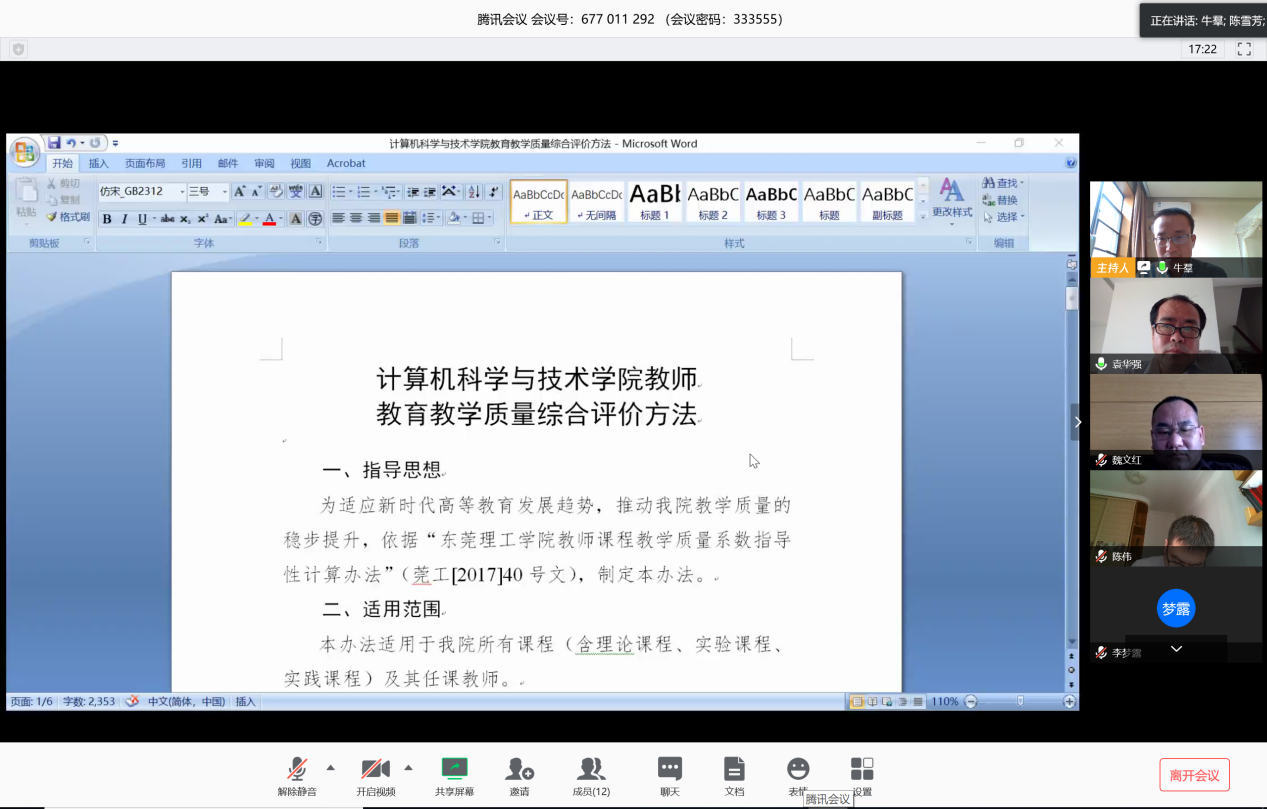
Task: Click the Grow Font icon
Action: [240, 192]
